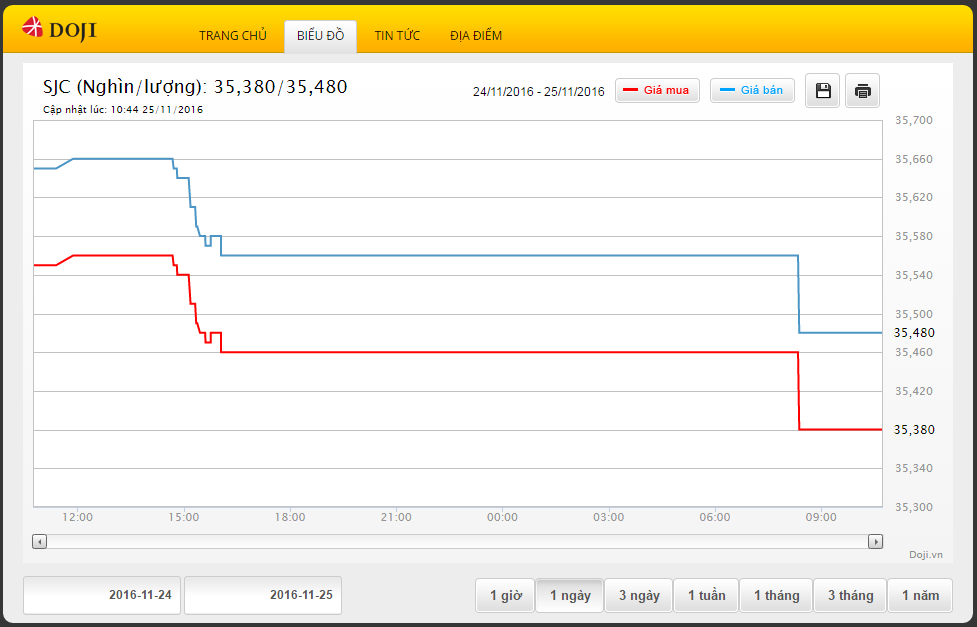
Task: Click the 35,620 price axis label
Action: [x=914, y=198]
